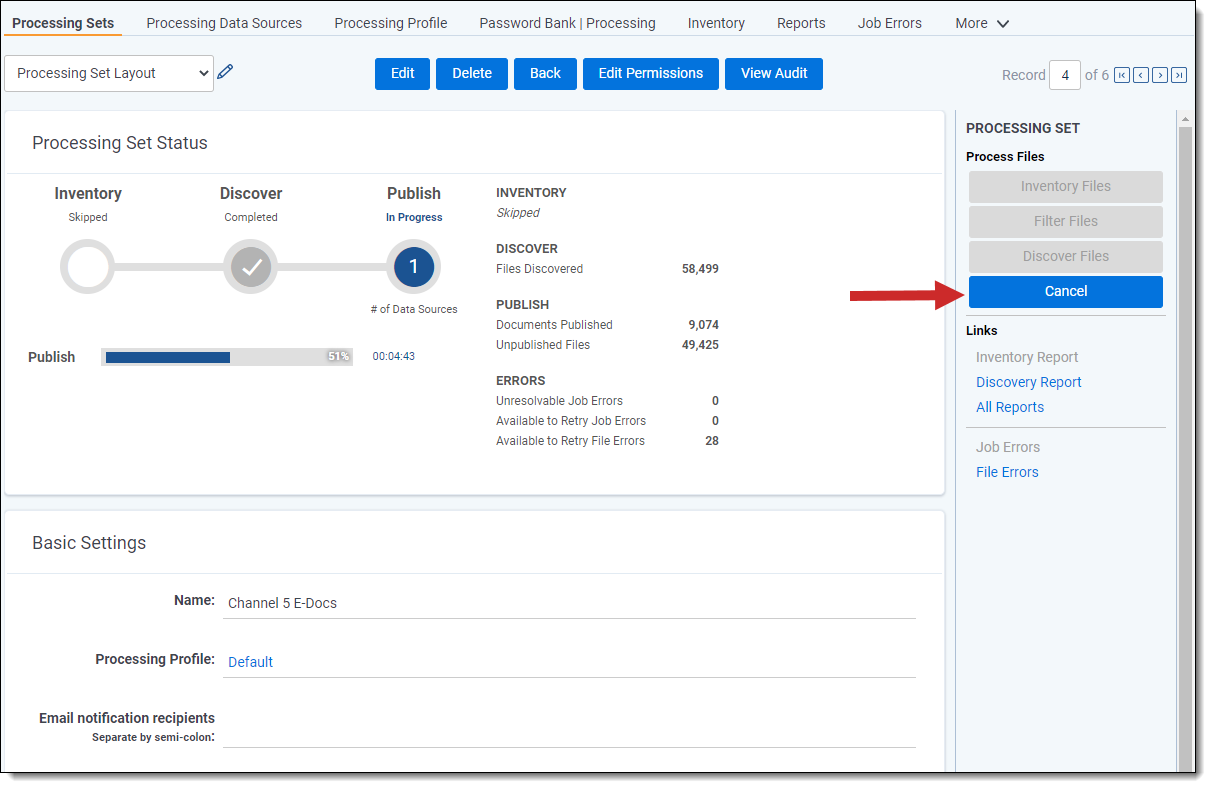This screenshot has height=788, width=1211.
Task: Open the File Errors link
Action: coord(1007,472)
